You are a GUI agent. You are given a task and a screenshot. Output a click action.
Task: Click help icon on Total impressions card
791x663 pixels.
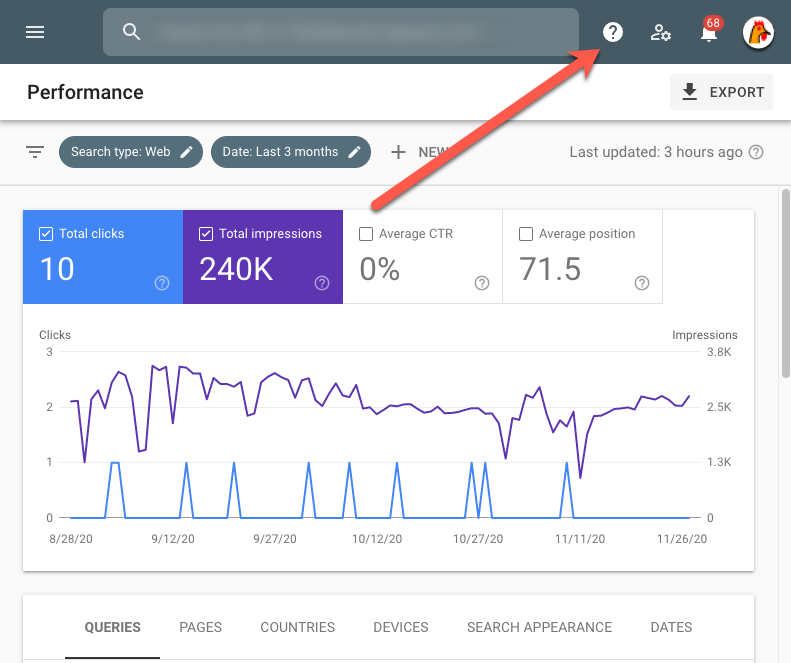322,283
